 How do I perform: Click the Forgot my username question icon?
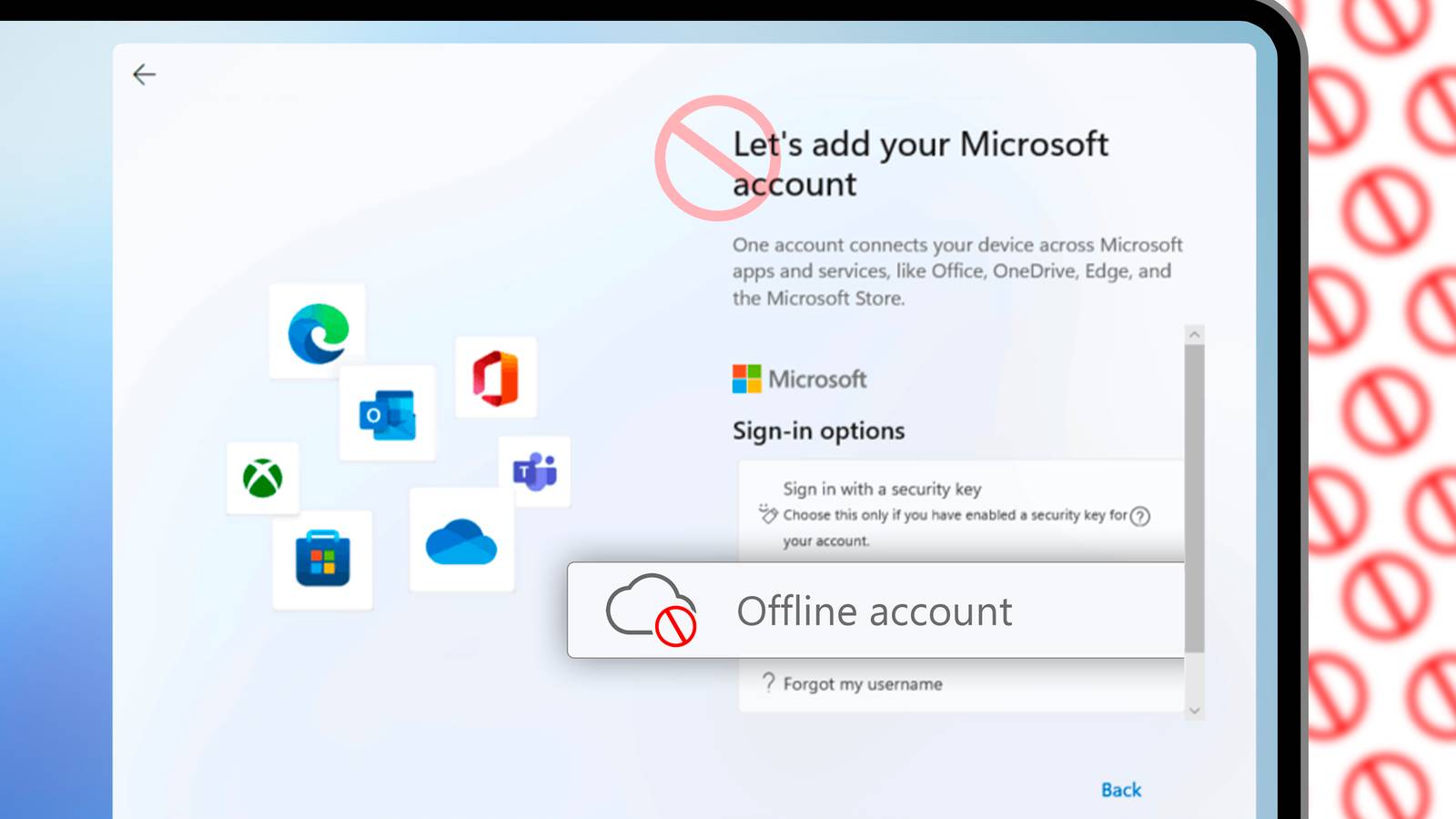(x=769, y=682)
